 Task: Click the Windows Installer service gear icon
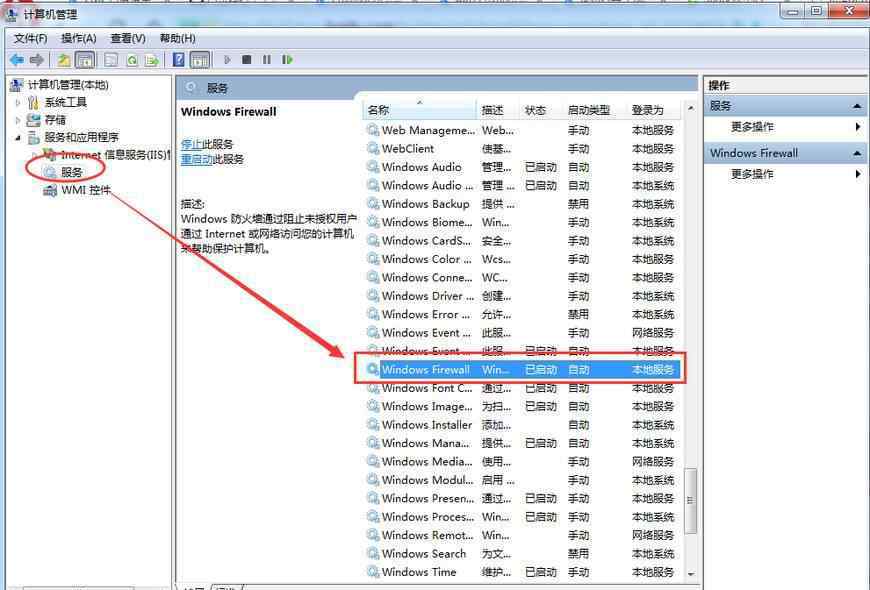(373, 425)
